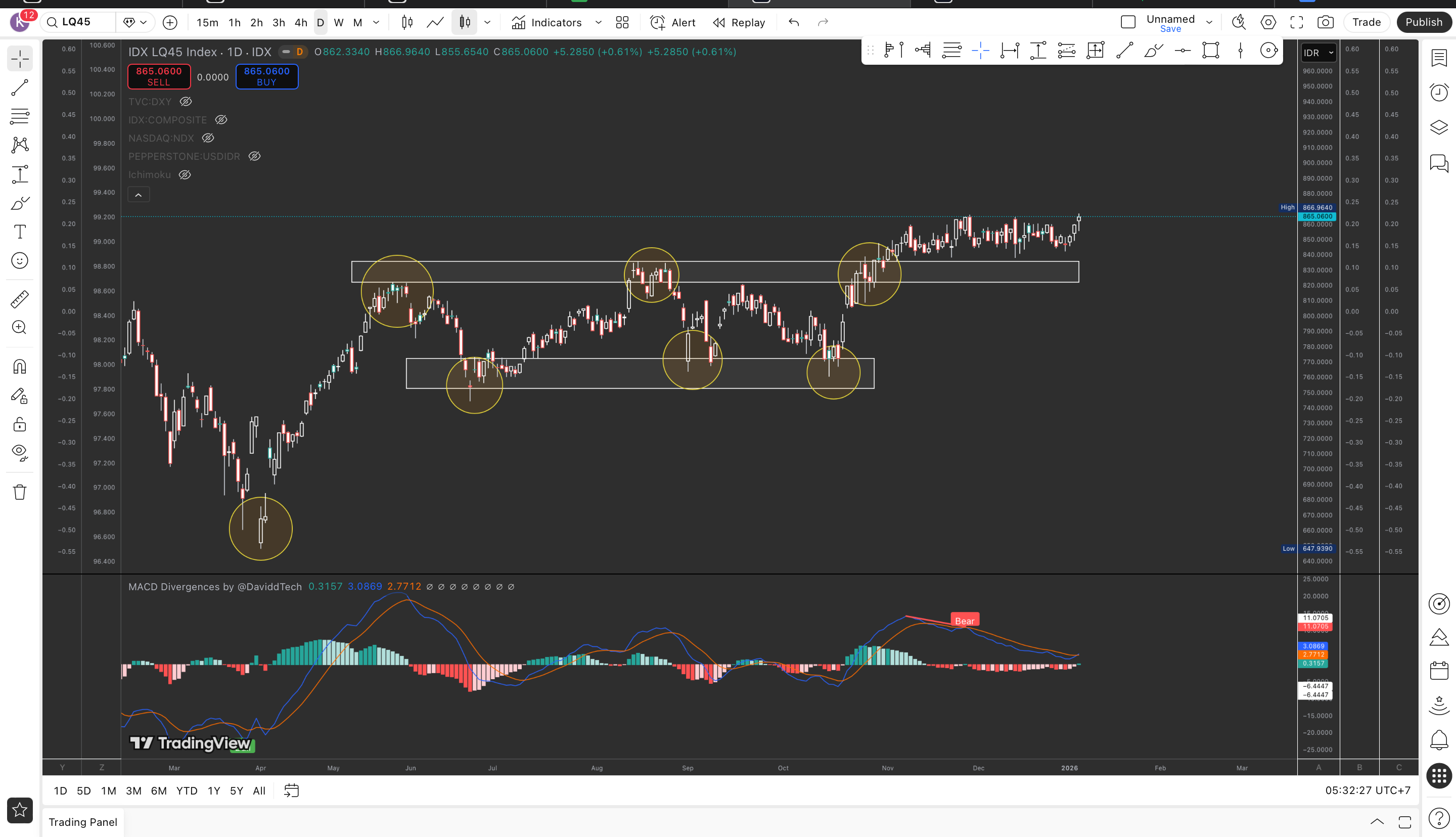The image size is (1456, 837).
Task: Open the Go to date calendar icon
Action: [291, 790]
